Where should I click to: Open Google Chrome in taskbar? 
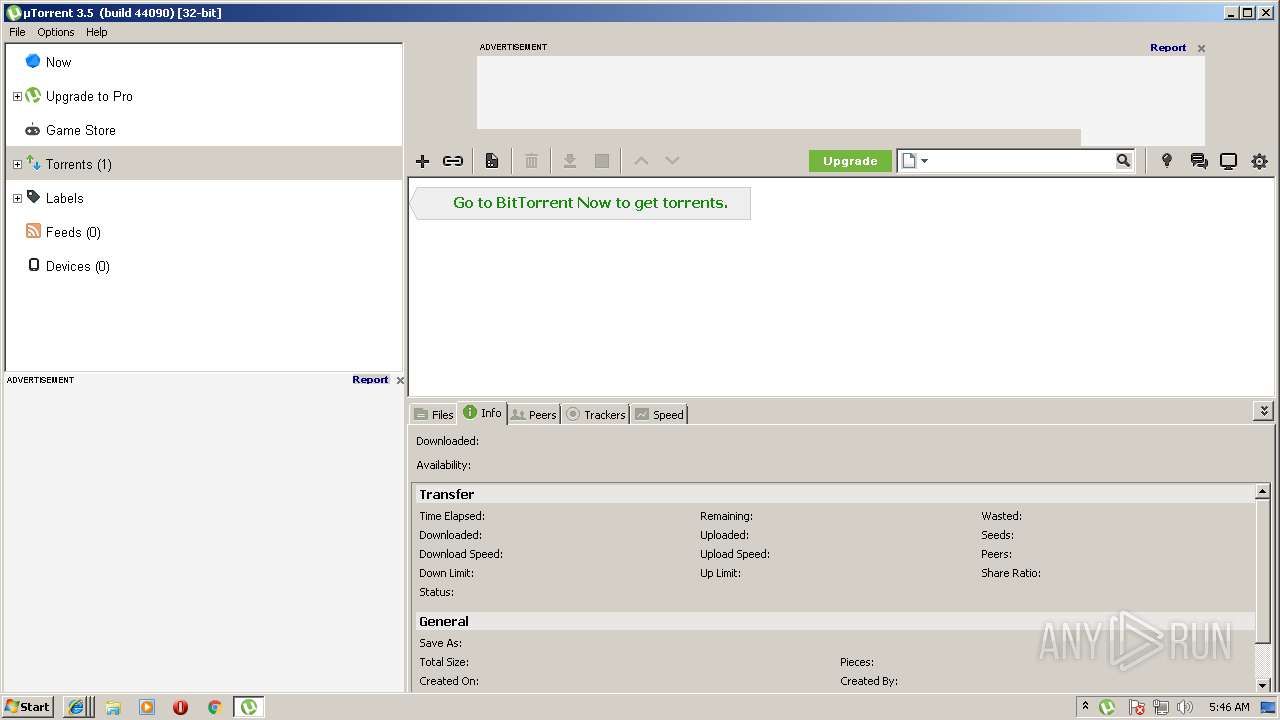(x=214, y=707)
